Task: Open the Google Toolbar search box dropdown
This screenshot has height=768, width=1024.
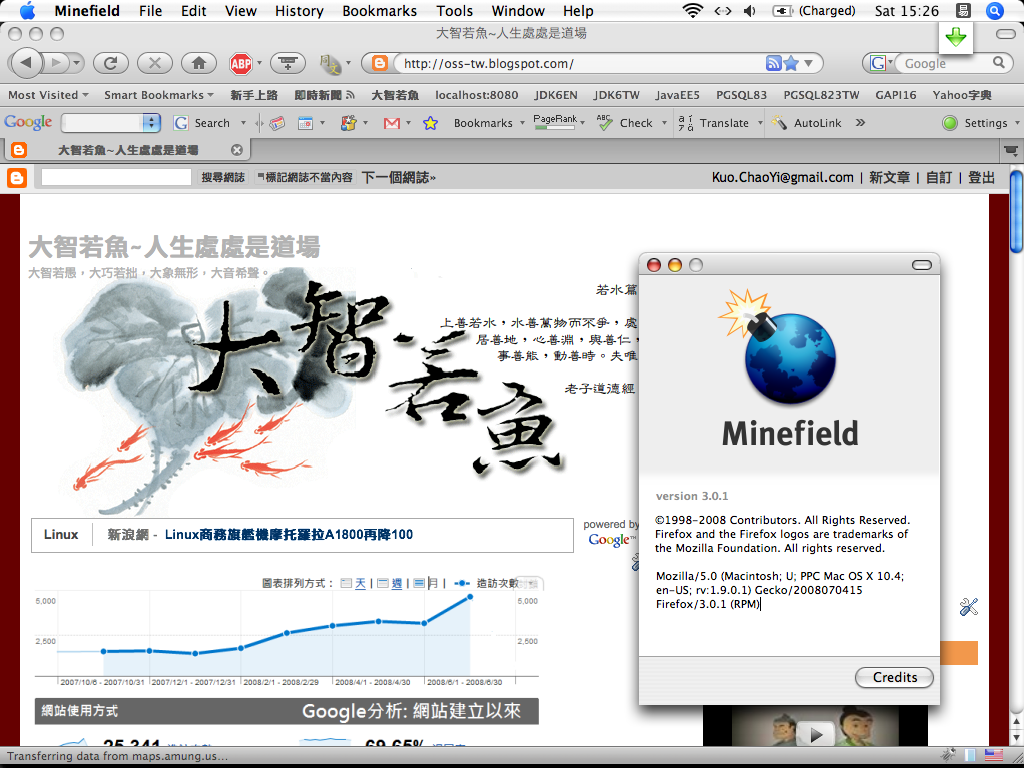Action: click(151, 123)
